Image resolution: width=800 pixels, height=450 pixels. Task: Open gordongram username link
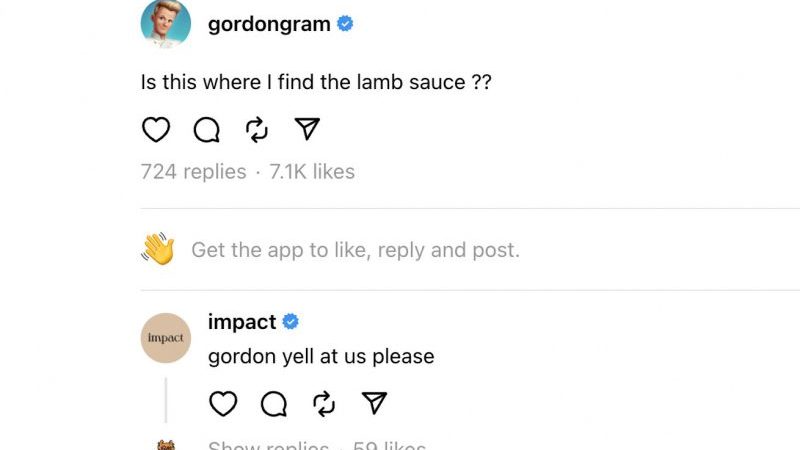(269, 24)
